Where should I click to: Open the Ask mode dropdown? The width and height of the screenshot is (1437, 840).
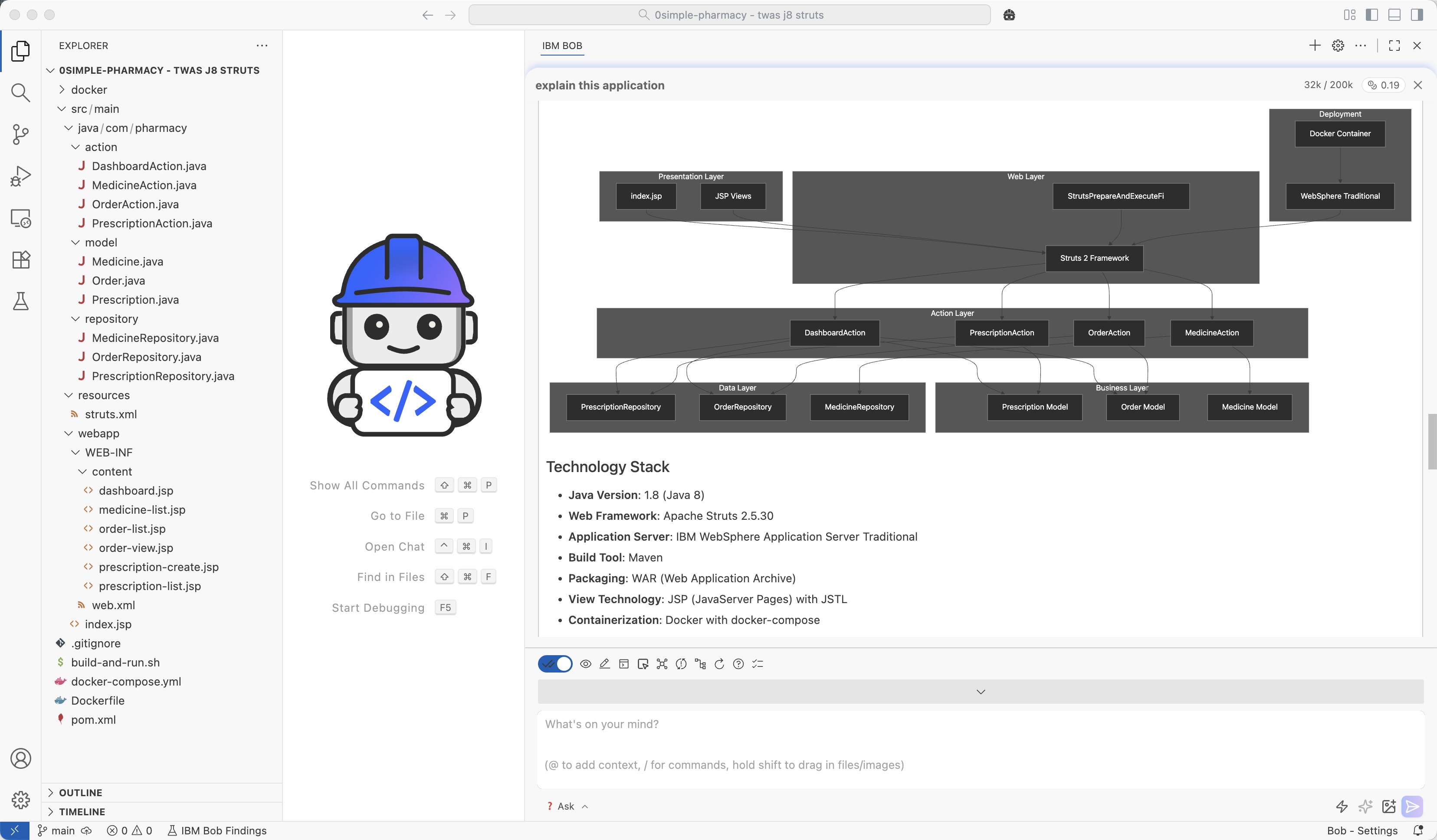click(567, 806)
